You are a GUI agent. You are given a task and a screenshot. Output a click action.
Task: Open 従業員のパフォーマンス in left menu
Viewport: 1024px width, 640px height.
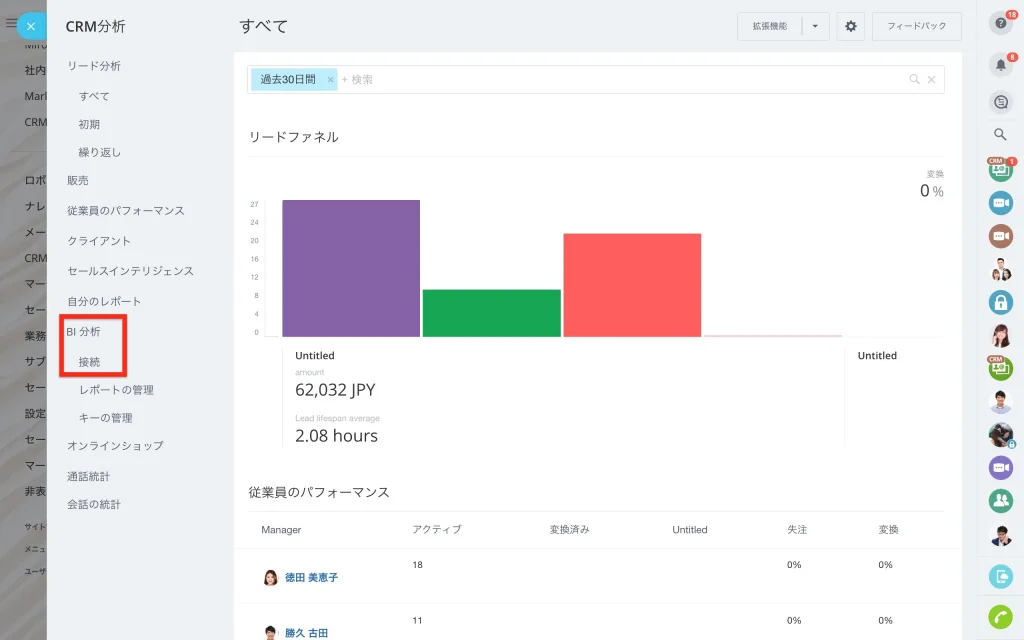point(125,211)
